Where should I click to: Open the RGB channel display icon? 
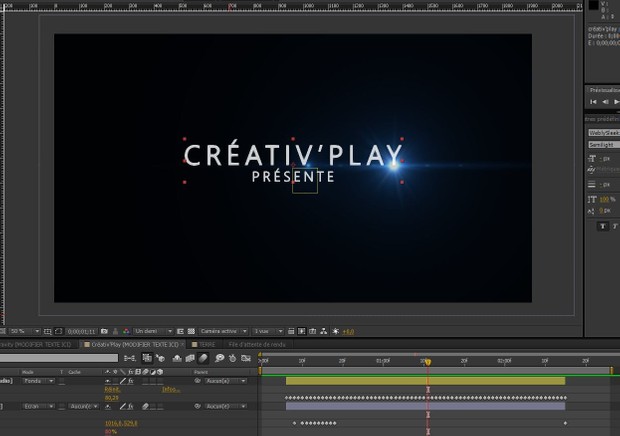click(x=126, y=331)
